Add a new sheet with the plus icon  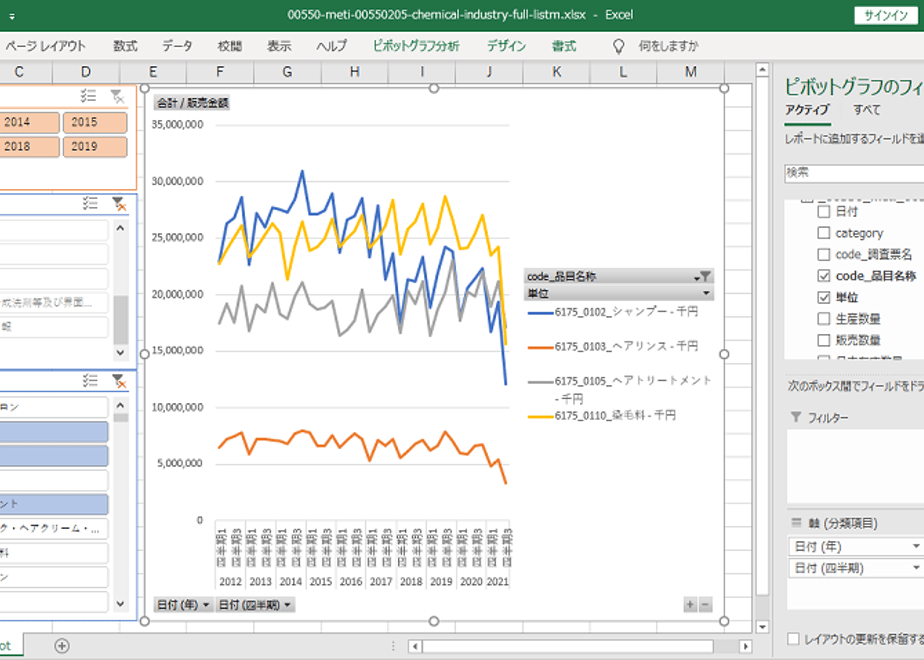[62, 646]
